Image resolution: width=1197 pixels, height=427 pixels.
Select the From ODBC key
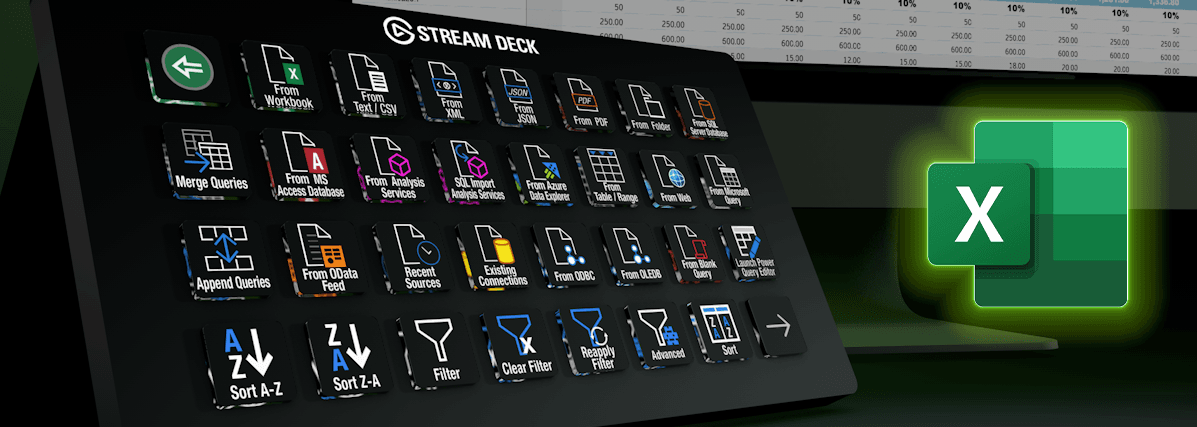569,256
